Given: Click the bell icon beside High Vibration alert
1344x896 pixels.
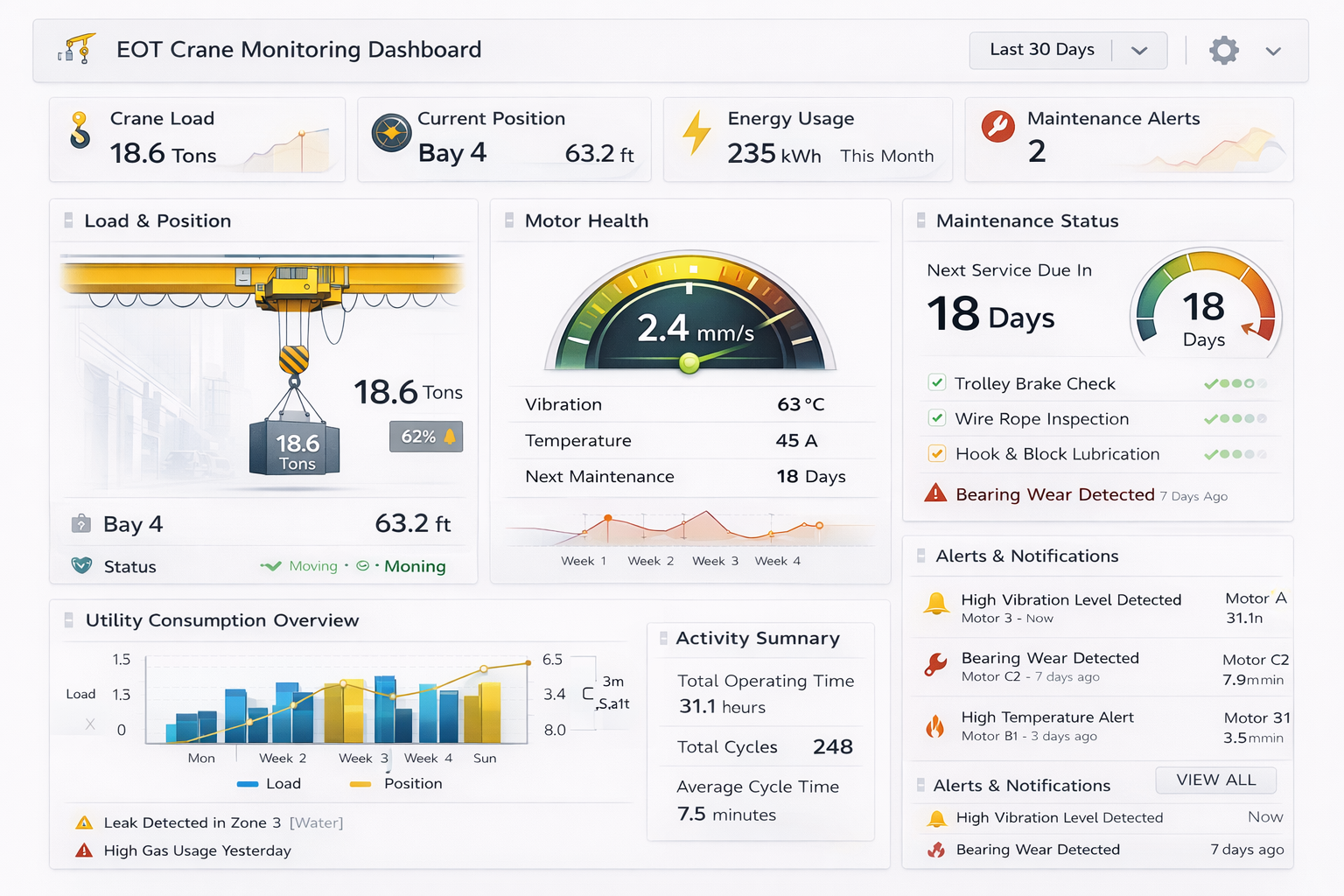Looking at the screenshot, I should pyautogui.click(x=936, y=603).
